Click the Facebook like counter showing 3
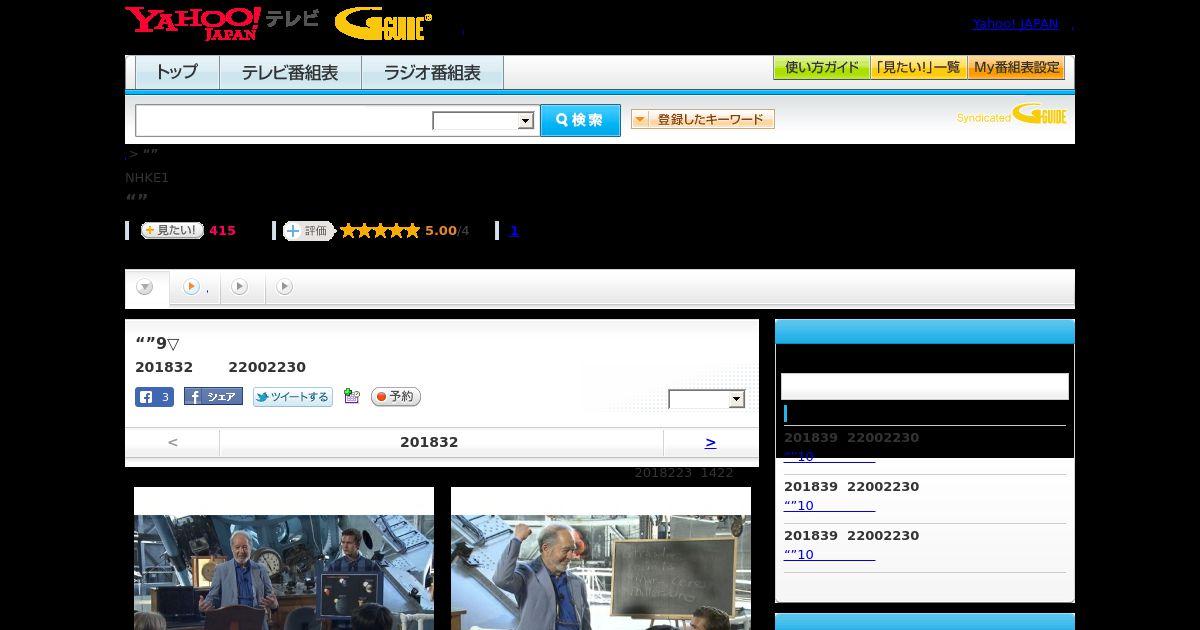Image resolution: width=1200 pixels, height=630 pixels. tap(154, 397)
